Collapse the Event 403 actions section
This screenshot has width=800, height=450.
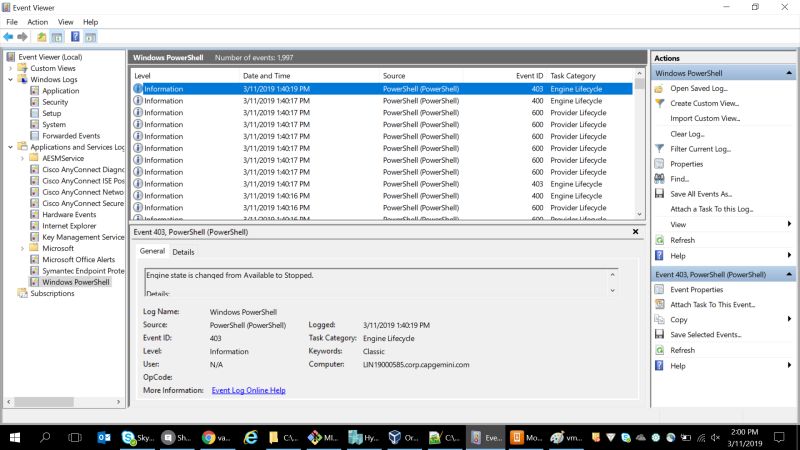pyautogui.click(x=789, y=274)
